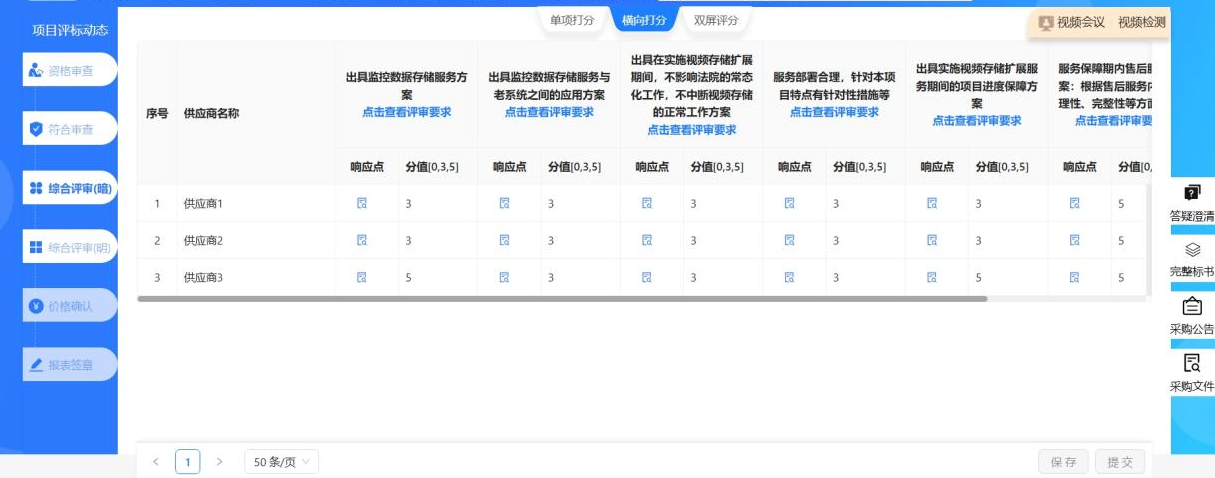This screenshot has width=1215, height=478.
Task: Open 完整标书 from right sidebar
Action: pos(1192,250)
